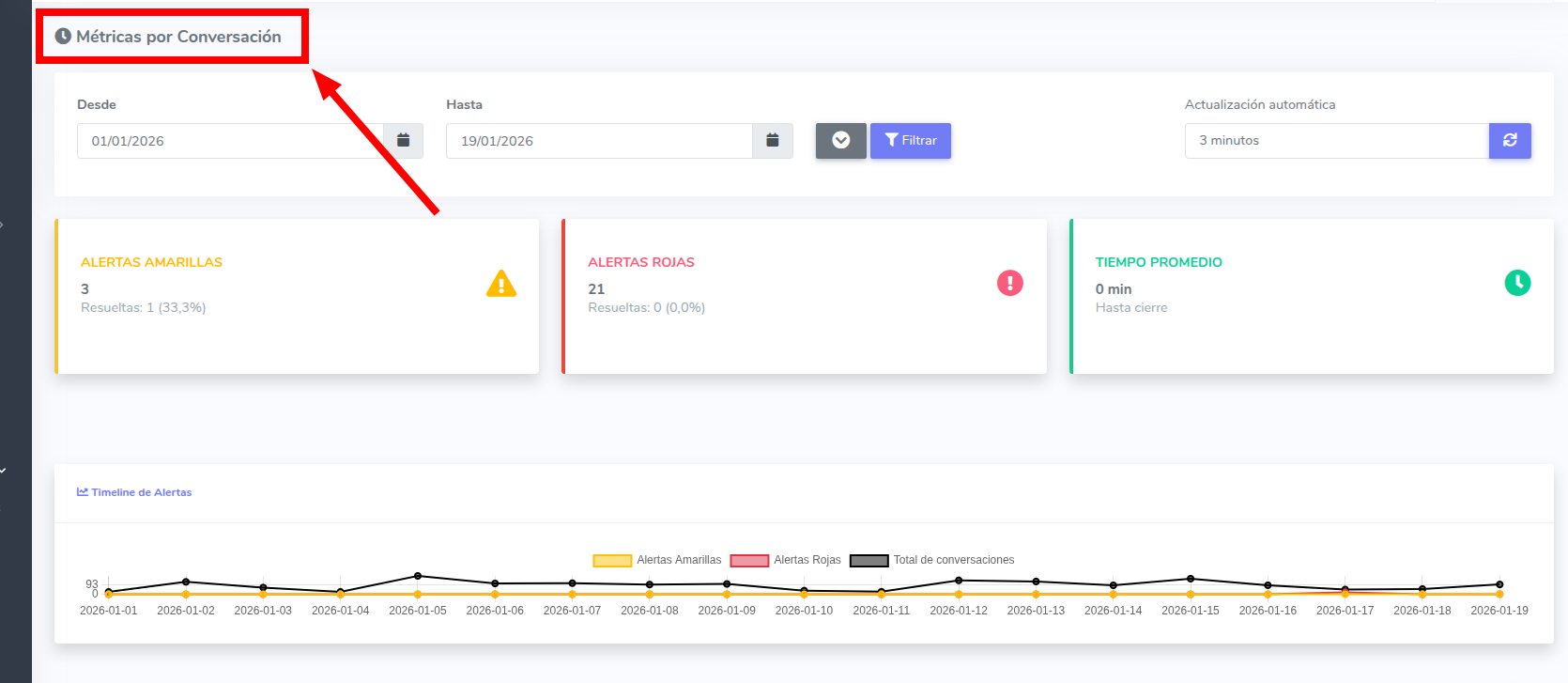This screenshot has height=683, width=1568.
Task: Click the green clock icon
Action: click(1517, 283)
